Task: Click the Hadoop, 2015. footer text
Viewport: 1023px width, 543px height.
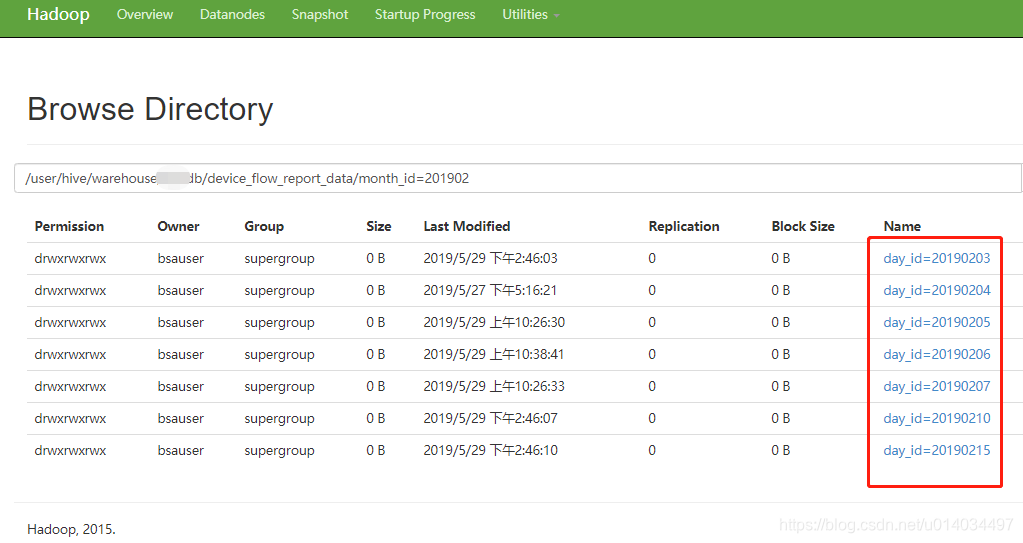Action: pos(71,529)
